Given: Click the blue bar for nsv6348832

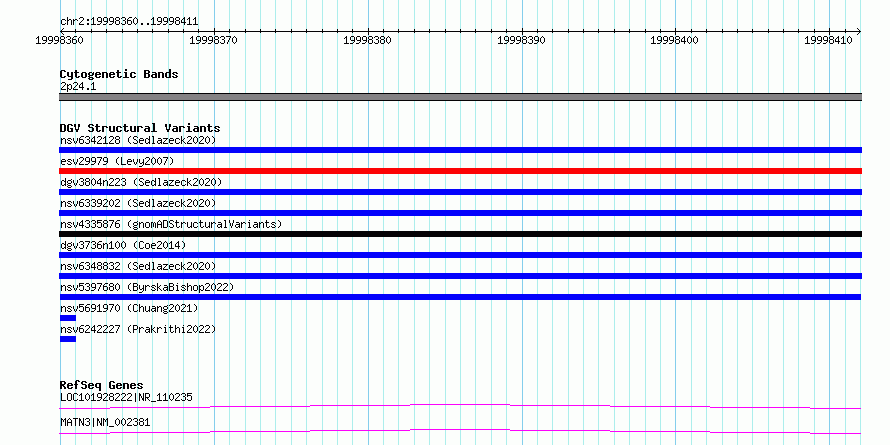Looking at the screenshot, I should coord(460,276).
